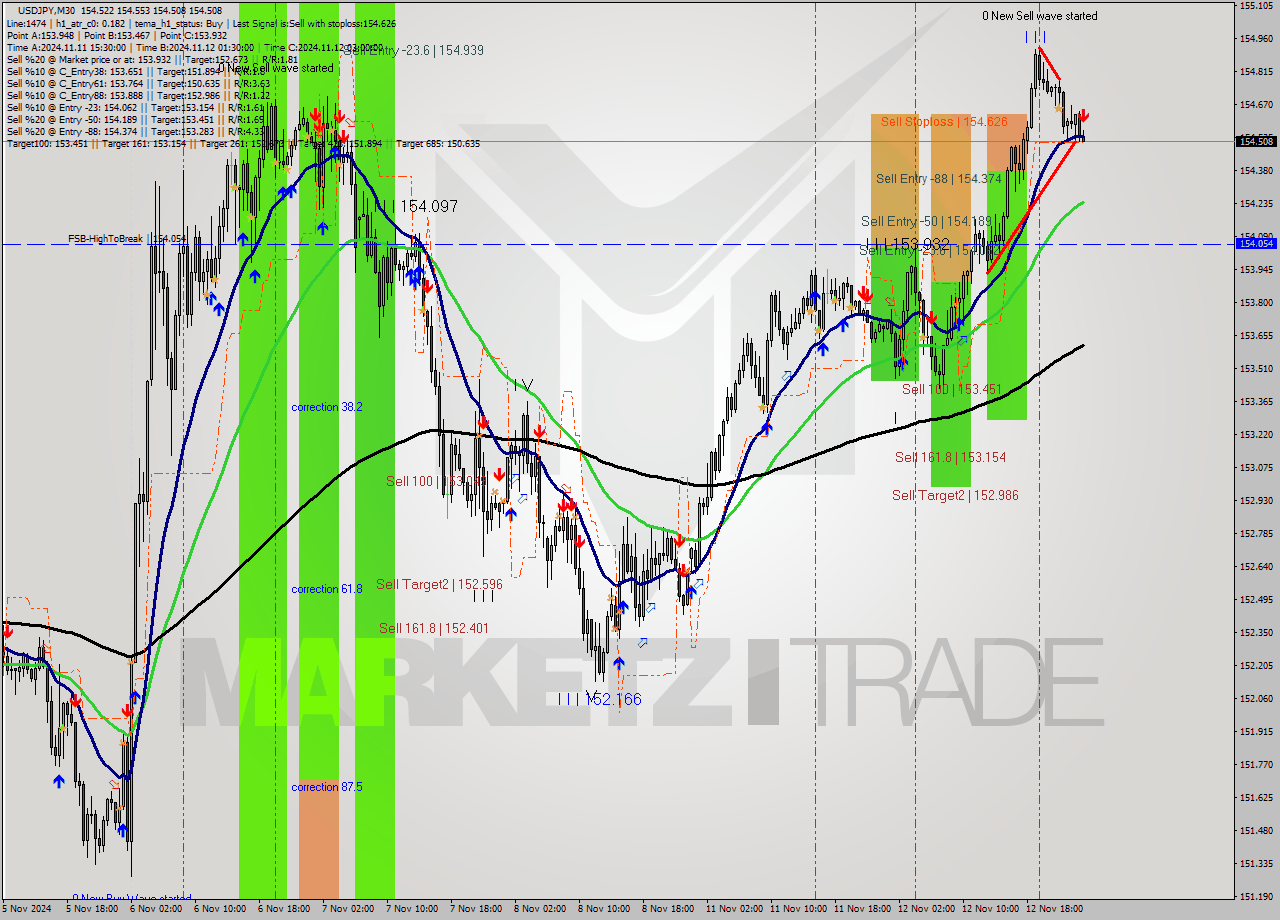Click the 151.190 price axis label
This screenshot has height=920, width=1280.
1256,897
